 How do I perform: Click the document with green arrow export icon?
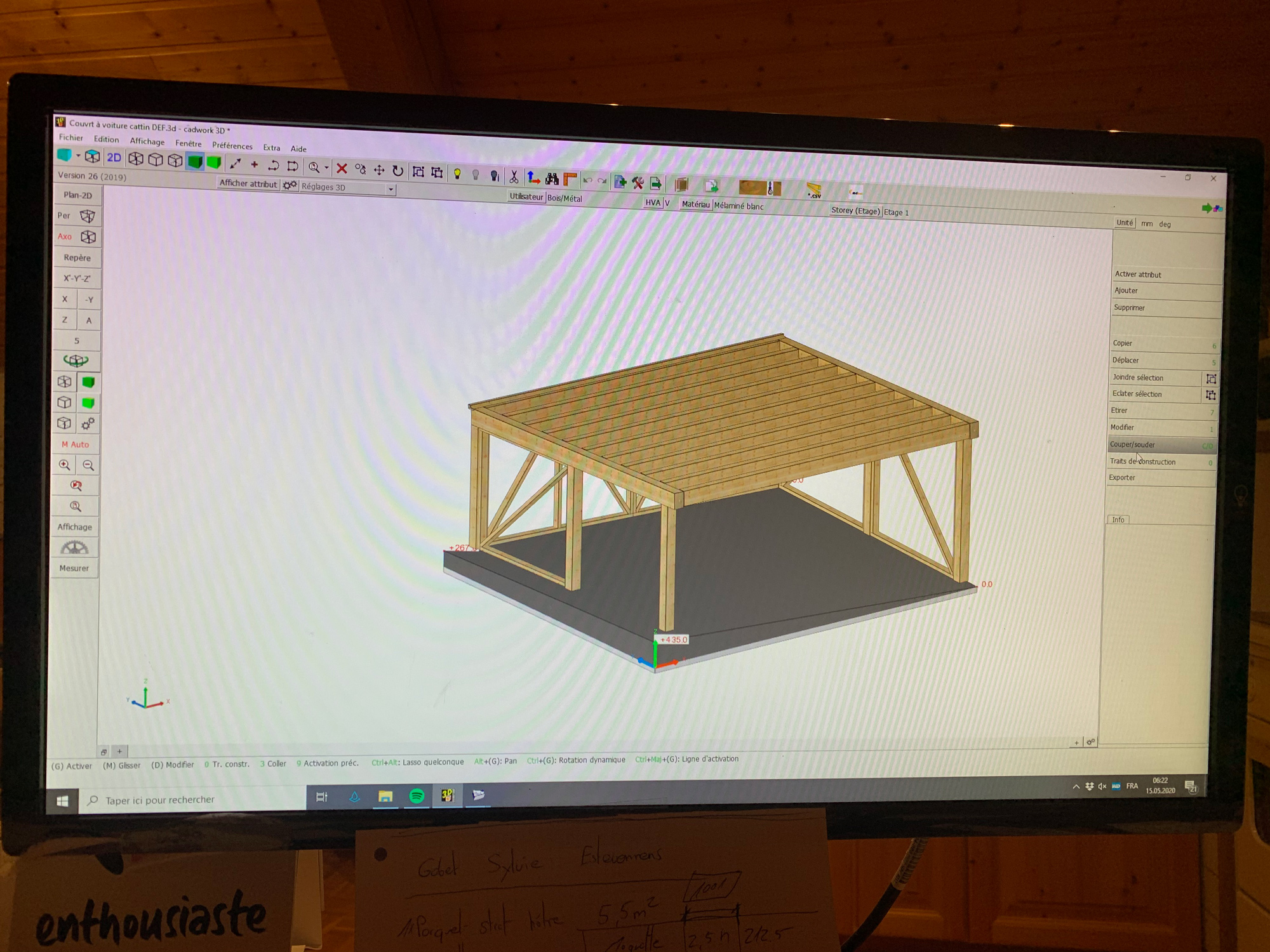(656, 184)
